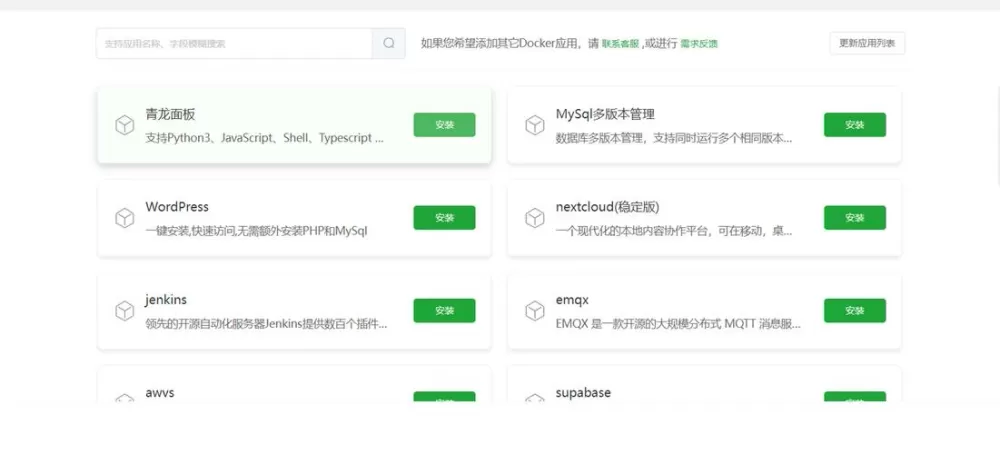This screenshot has height=454, width=1000.
Task: Click the emqx cube icon
Action: [534, 311]
